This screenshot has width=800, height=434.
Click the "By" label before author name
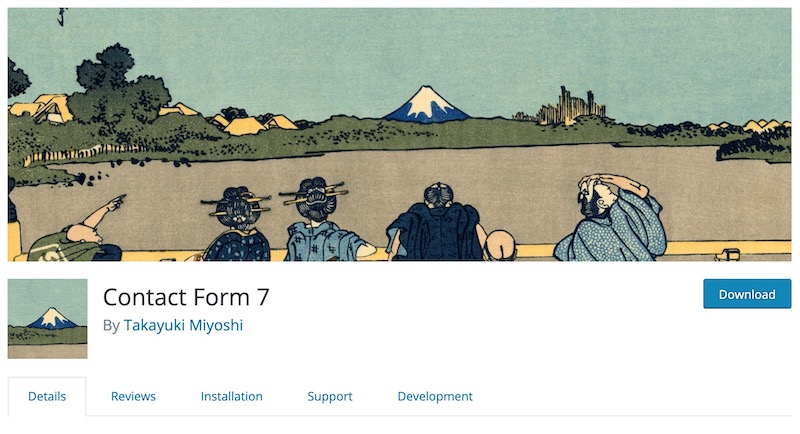[111, 325]
